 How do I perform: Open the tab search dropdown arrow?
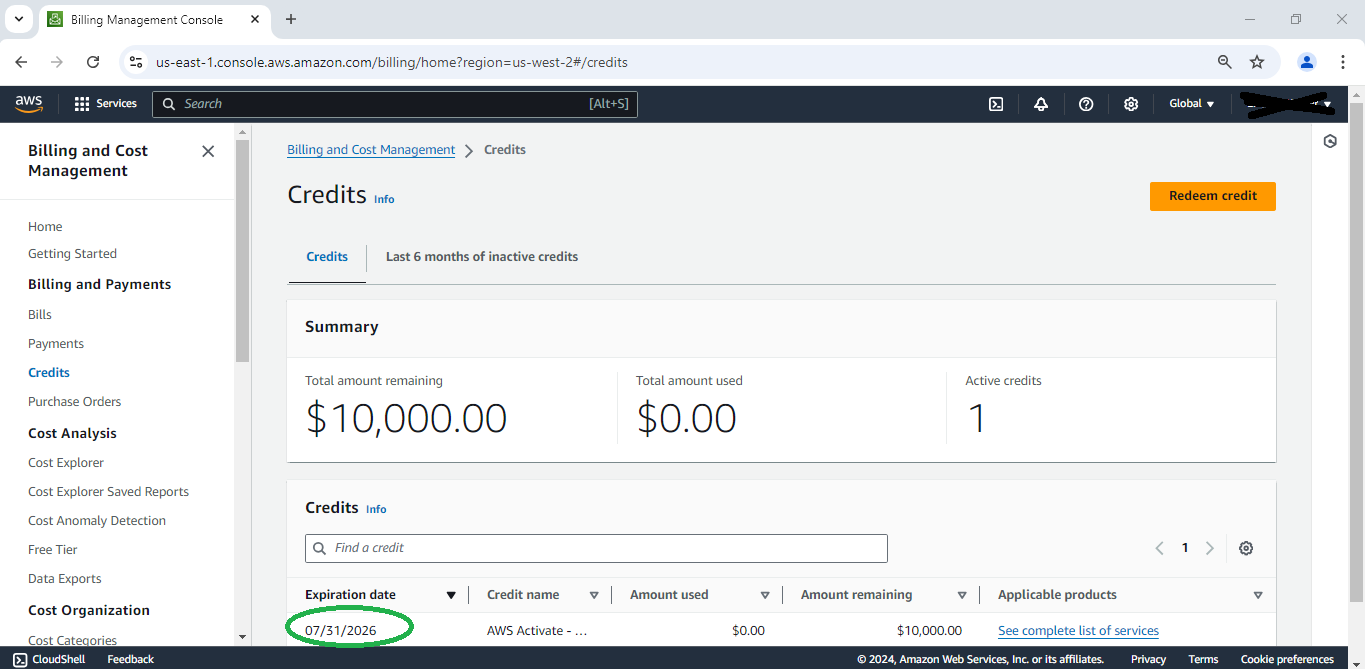coord(18,19)
